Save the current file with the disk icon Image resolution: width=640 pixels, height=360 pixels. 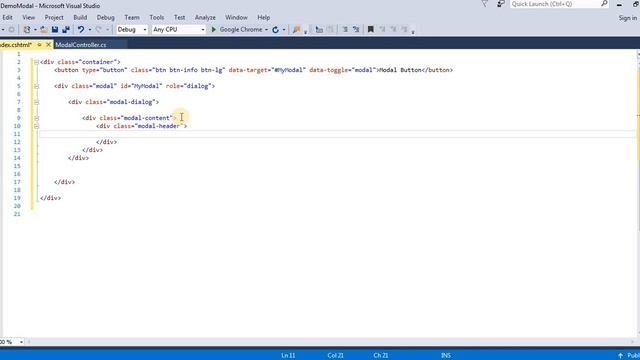click(55, 29)
